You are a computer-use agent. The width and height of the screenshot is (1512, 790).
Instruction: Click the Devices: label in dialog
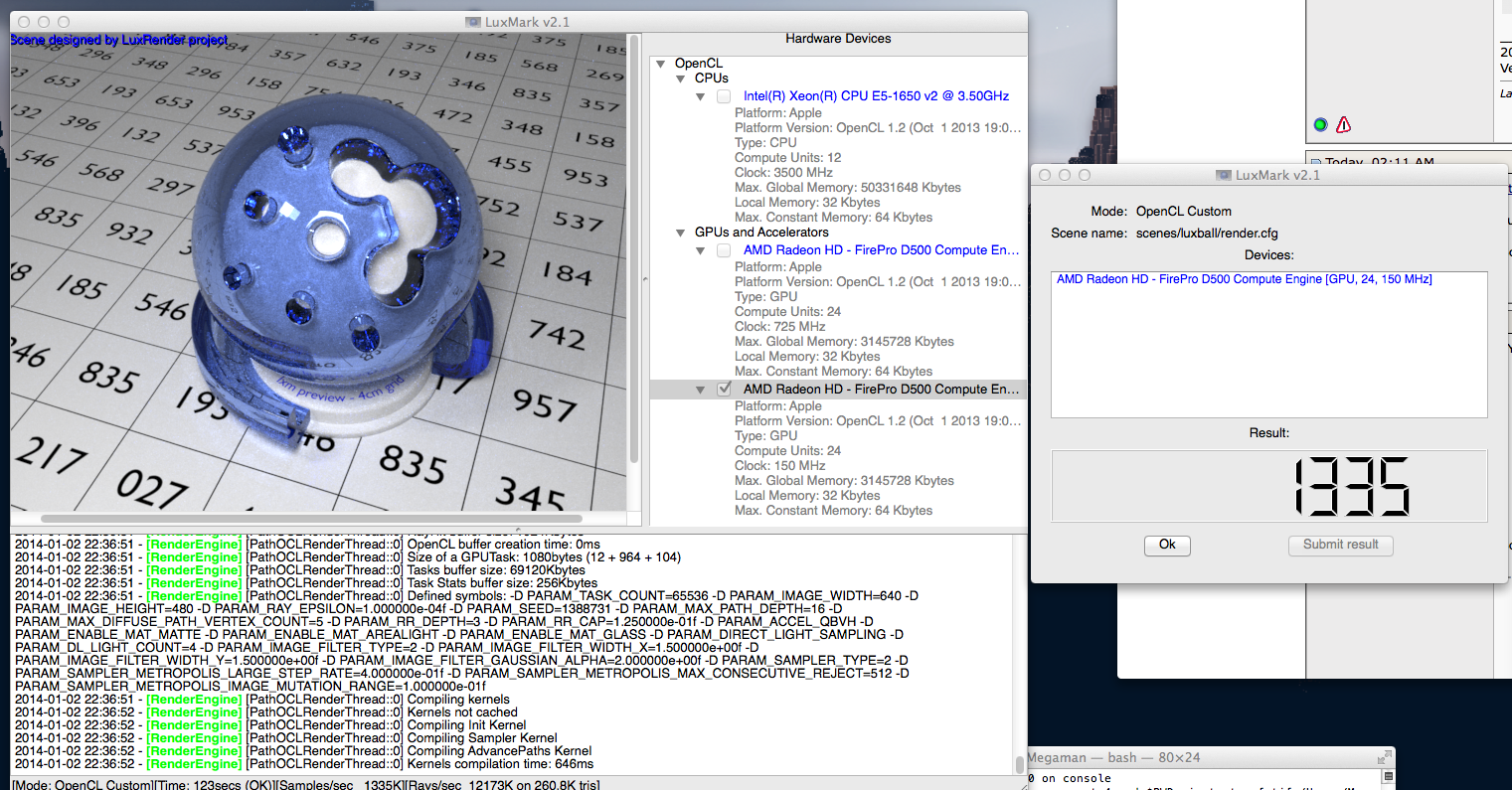pyautogui.click(x=1269, y=255)
